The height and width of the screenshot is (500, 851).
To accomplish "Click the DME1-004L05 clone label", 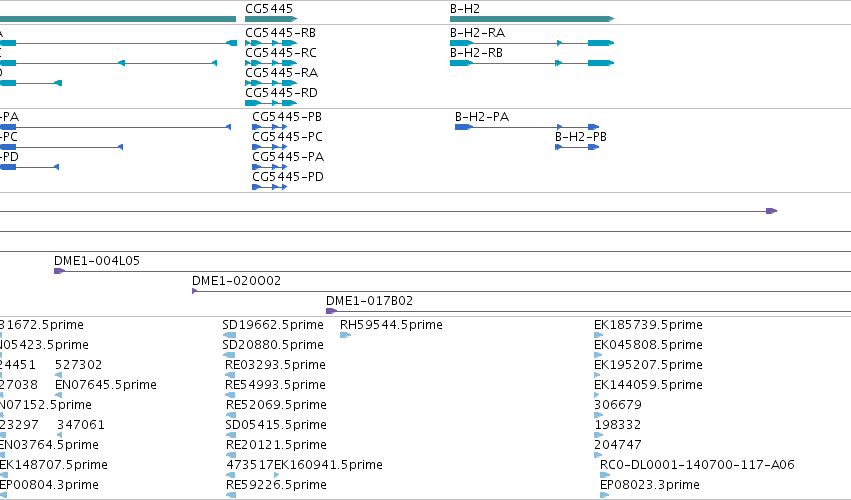I will pyautogui.click(x=97, y=261).
